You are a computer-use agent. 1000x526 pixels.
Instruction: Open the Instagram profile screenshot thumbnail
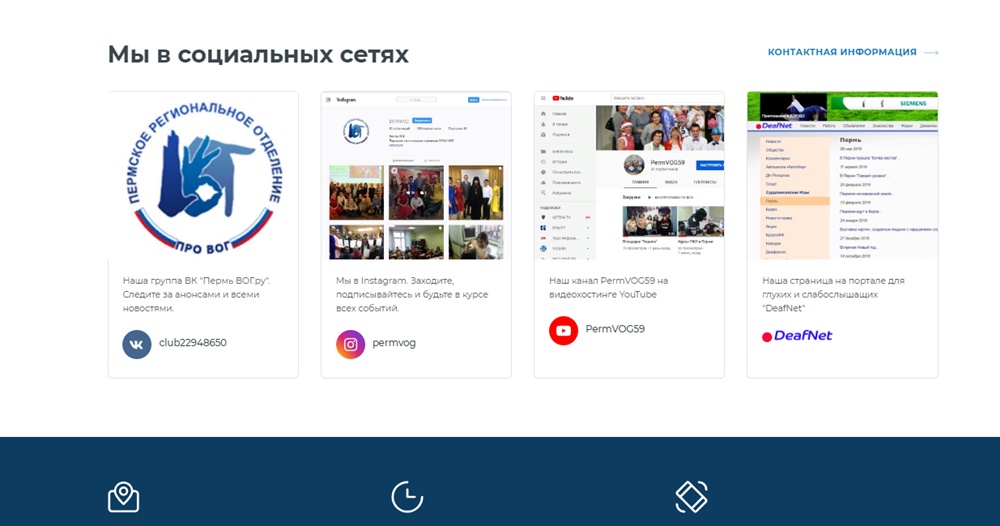click(x=416, y=176)
